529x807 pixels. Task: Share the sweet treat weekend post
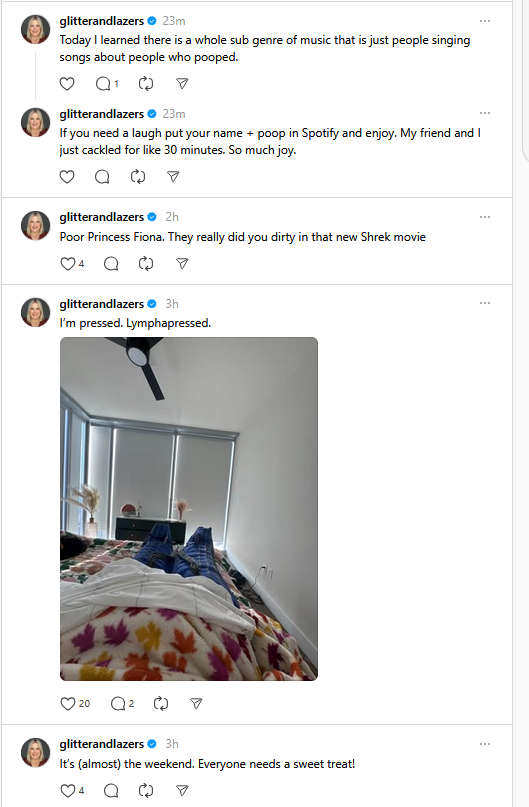182,790
